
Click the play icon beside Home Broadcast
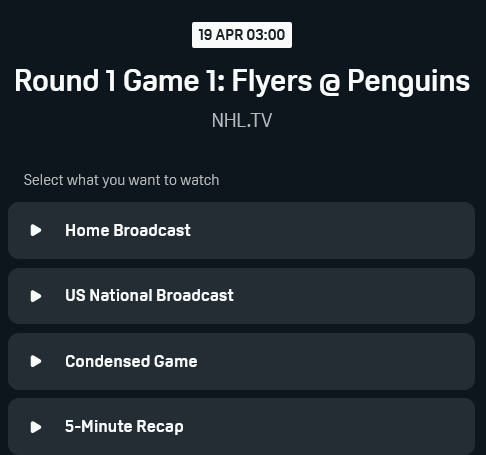tap(36, 230)
